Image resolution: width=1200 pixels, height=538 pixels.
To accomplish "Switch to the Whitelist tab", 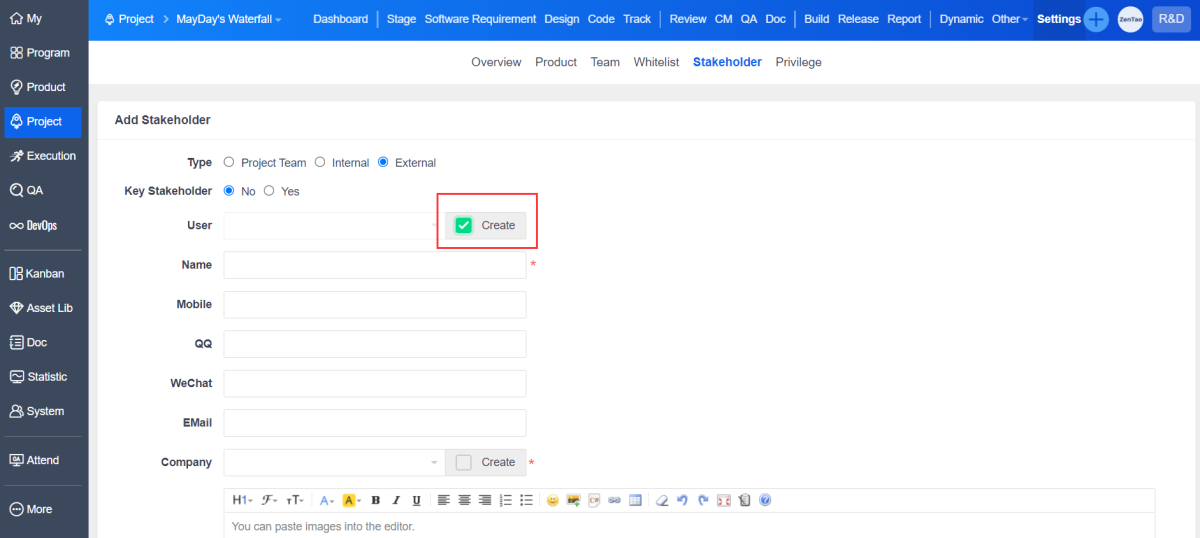I will click(656, 62).
